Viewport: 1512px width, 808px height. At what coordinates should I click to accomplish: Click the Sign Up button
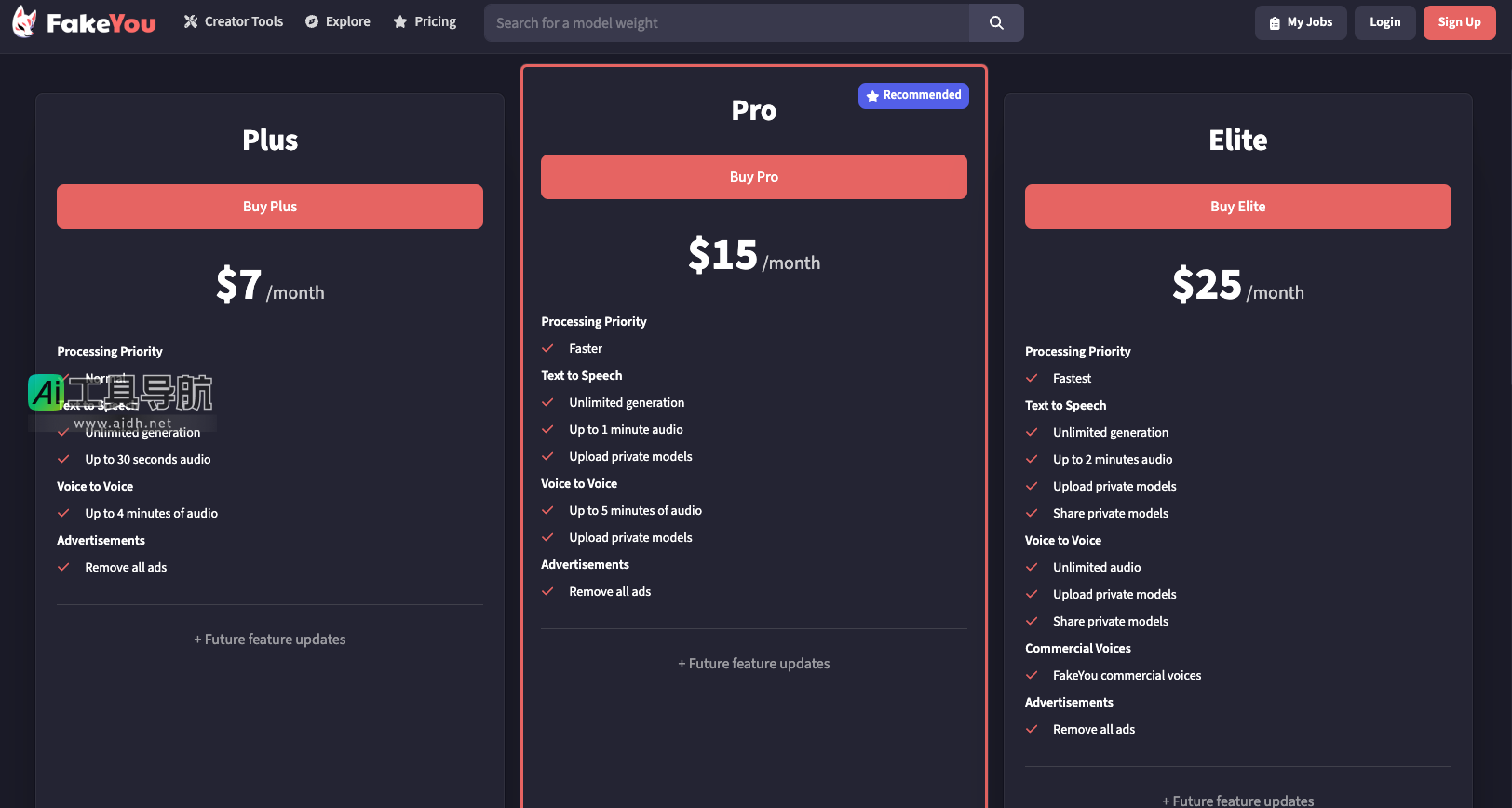point(1459,22)
